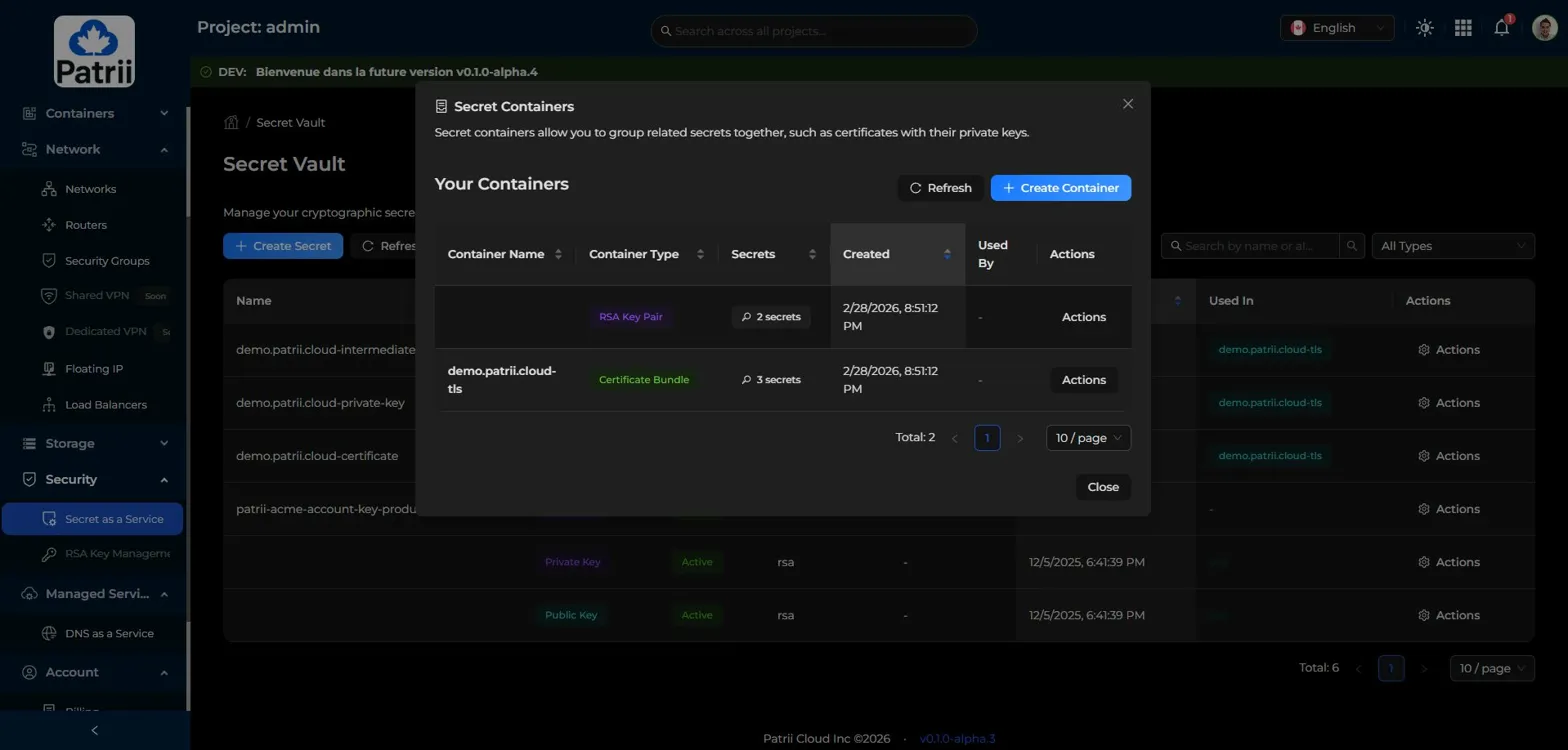This screenshot has height=750, width=1568.
Task: Open Actions for the RSA Key Pair container
Action: click(1083, 317)
